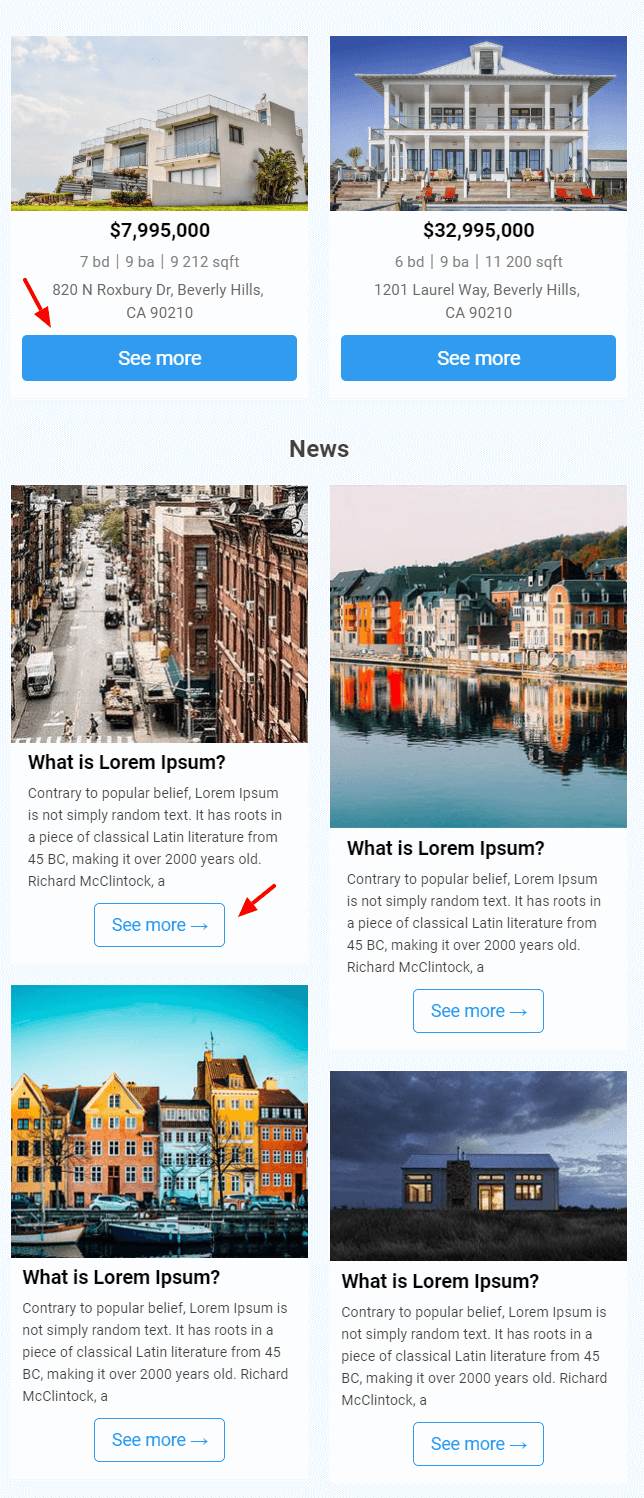Click the article title below the street photo

127,763
